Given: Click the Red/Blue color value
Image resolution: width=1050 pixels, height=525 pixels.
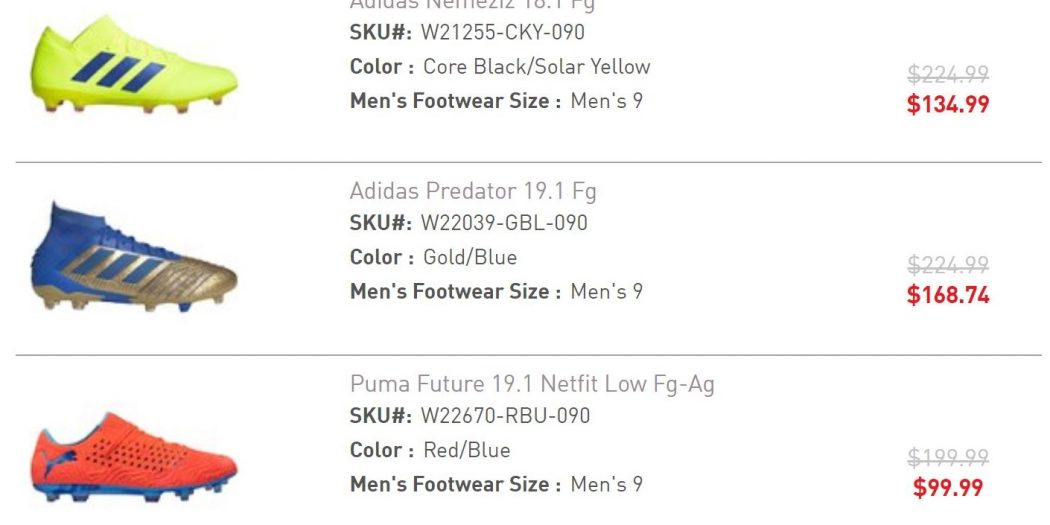Looking at the screenshot, I should tap(466, 450).
